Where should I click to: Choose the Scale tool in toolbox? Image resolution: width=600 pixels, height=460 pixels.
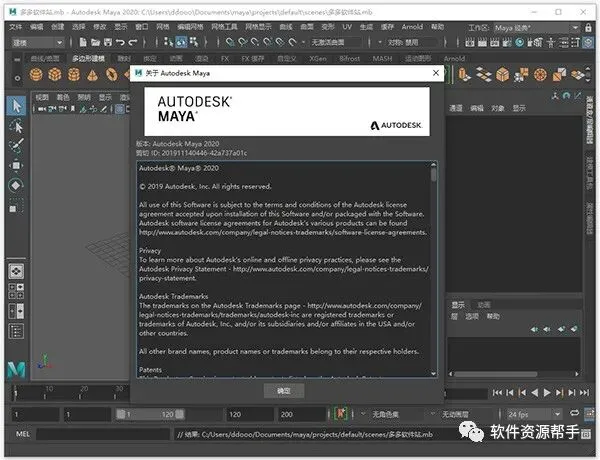(16, 207)
